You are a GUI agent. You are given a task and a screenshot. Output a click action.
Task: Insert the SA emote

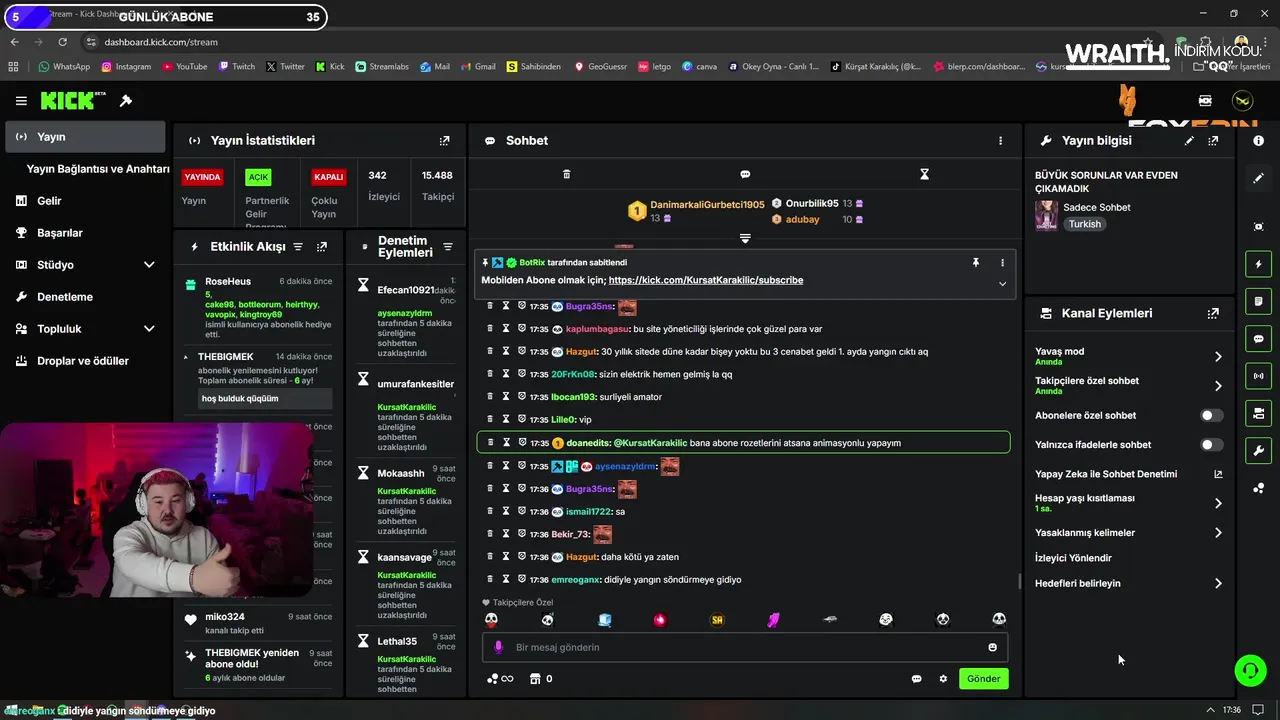[717, 620]
